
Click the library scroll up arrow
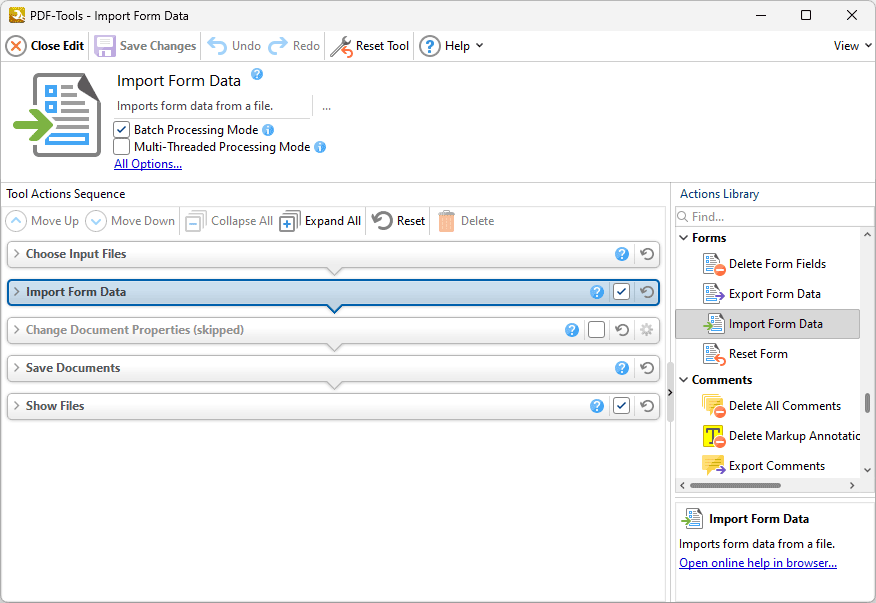[x=868, y=235]
